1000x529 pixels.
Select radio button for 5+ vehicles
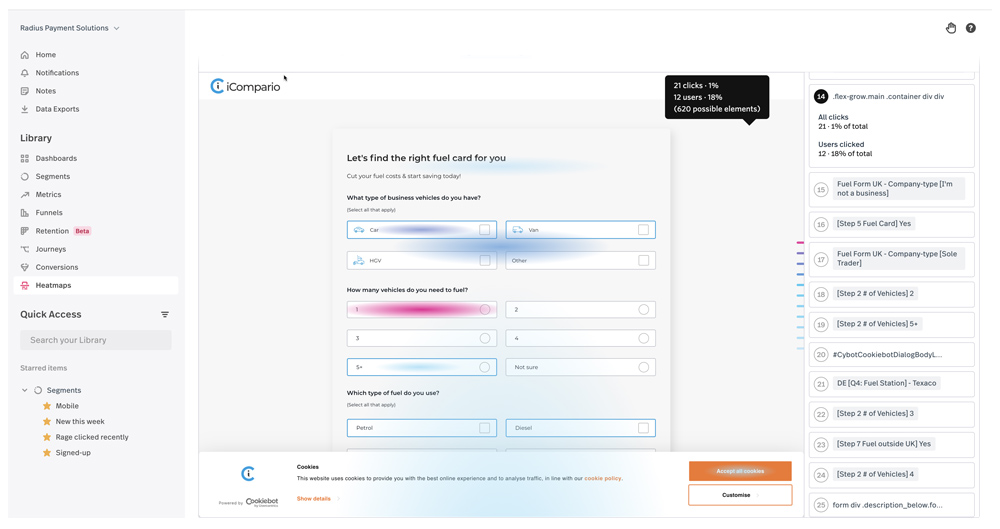(x=485, y=368)
